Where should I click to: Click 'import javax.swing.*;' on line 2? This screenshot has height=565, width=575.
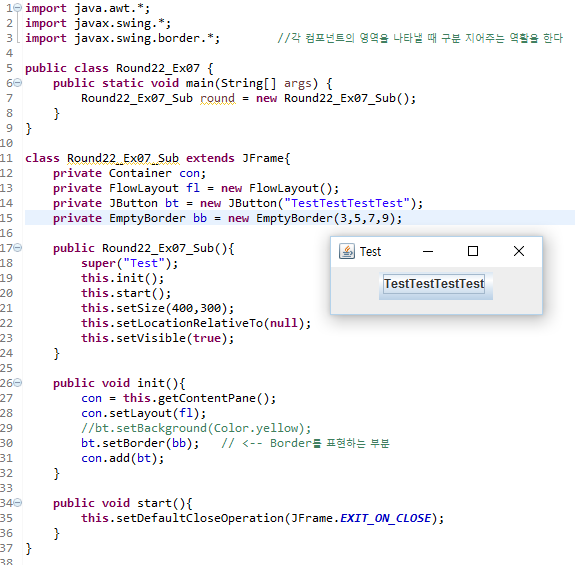pos(98,23)
